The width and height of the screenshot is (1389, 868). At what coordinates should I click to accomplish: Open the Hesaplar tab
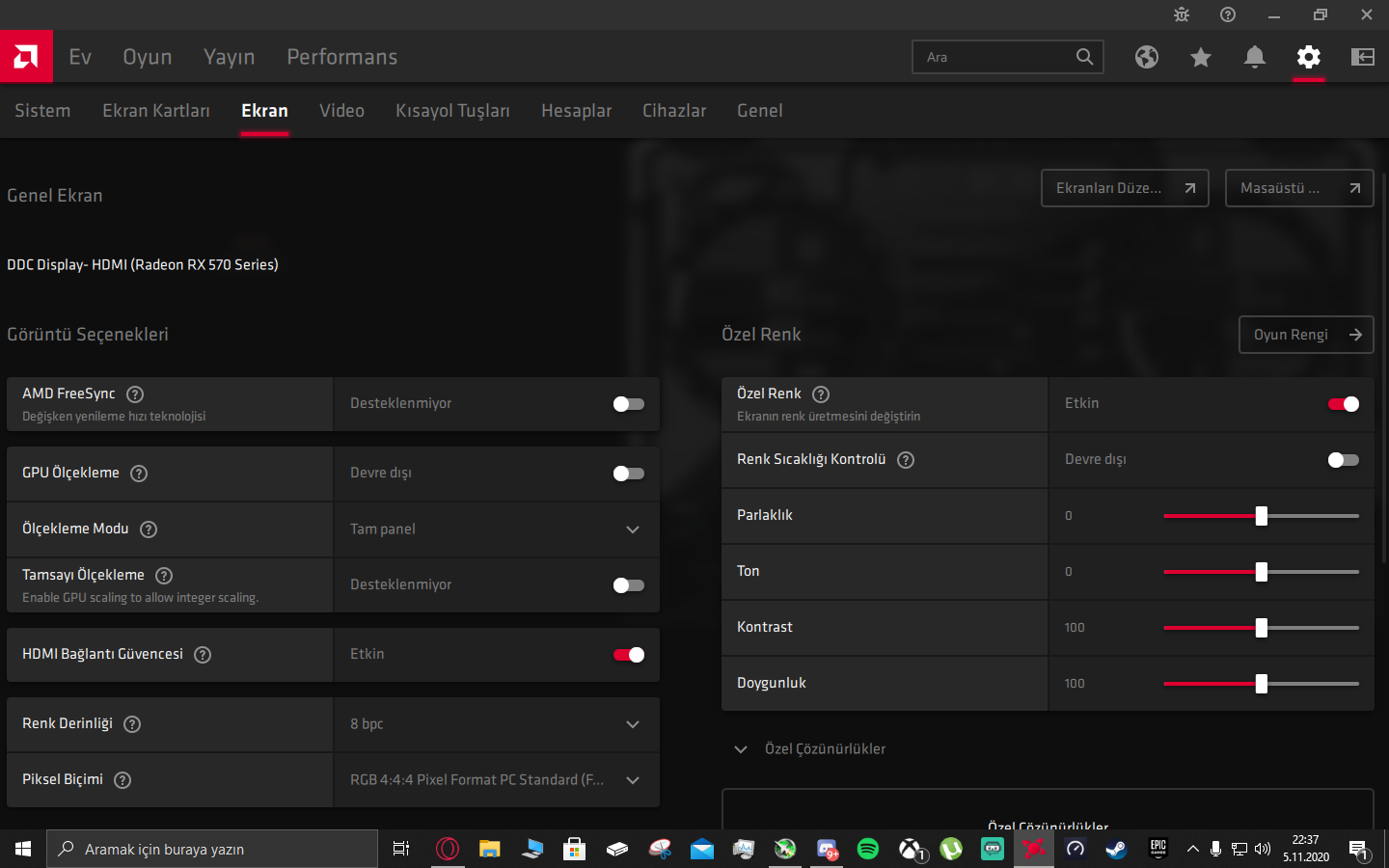point(577,111)
